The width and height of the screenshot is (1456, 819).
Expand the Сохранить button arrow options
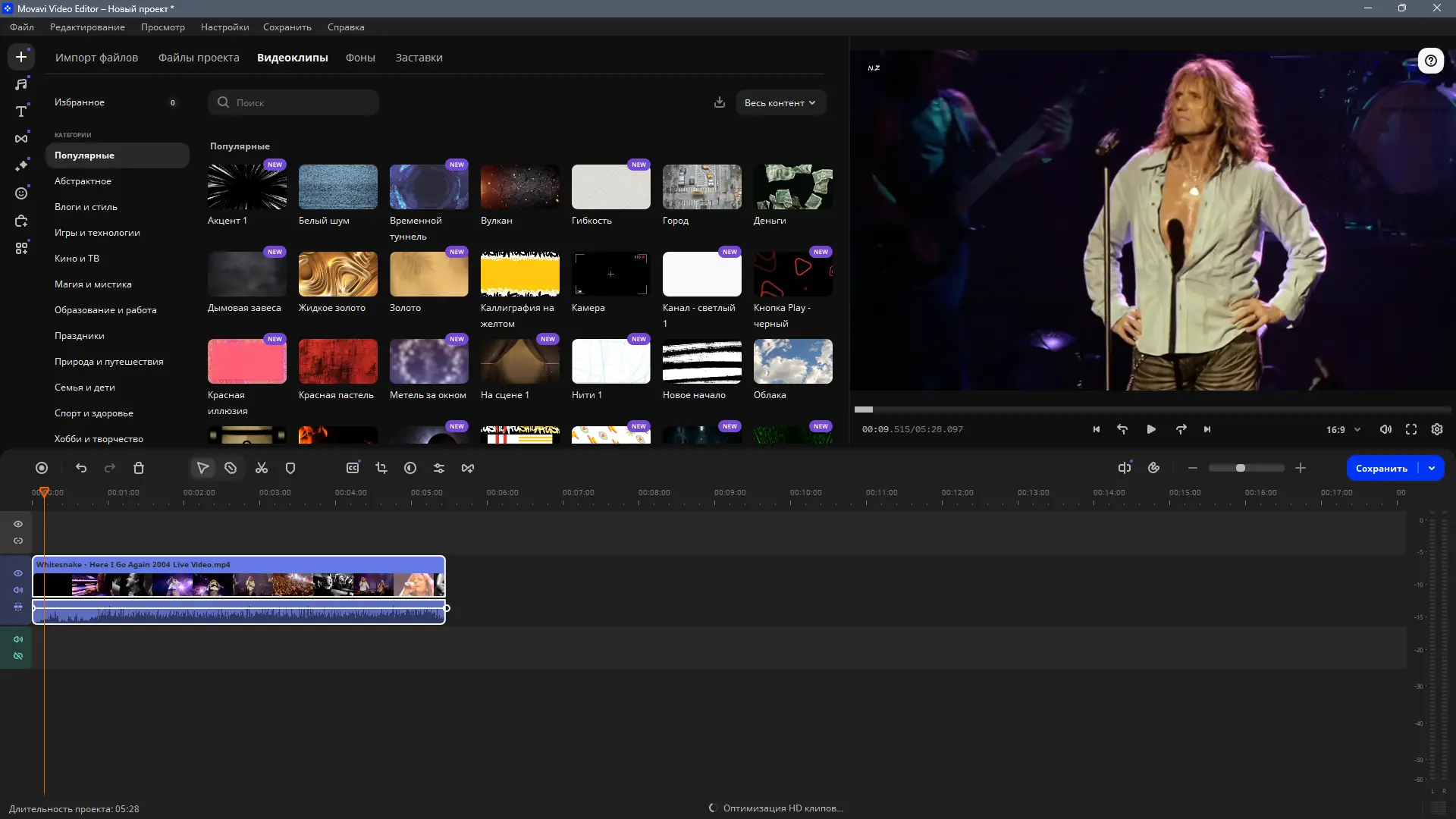pos(1432,469)
